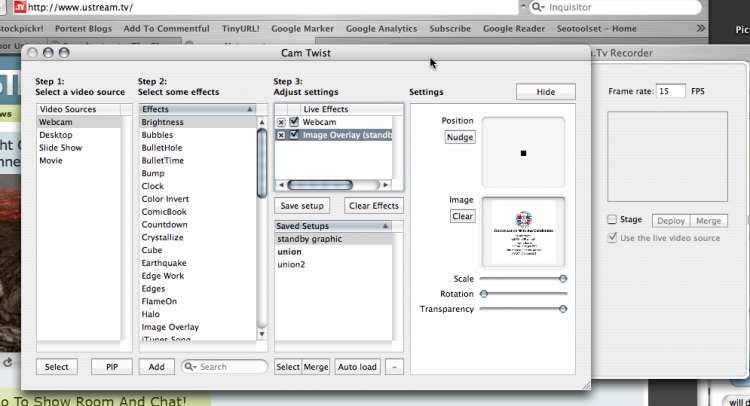Screen dimensions: 750x406
Task: Select the Bubbles effect
Action: pyautogui.click(x=198, y=135)
